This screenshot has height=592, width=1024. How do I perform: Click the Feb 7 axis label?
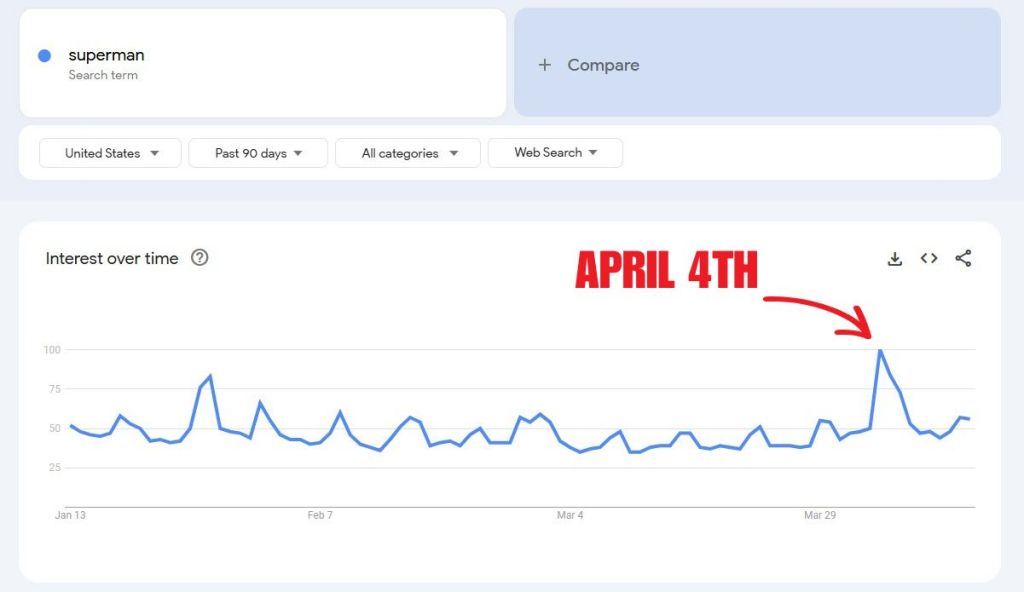click(x=320, y=516)
